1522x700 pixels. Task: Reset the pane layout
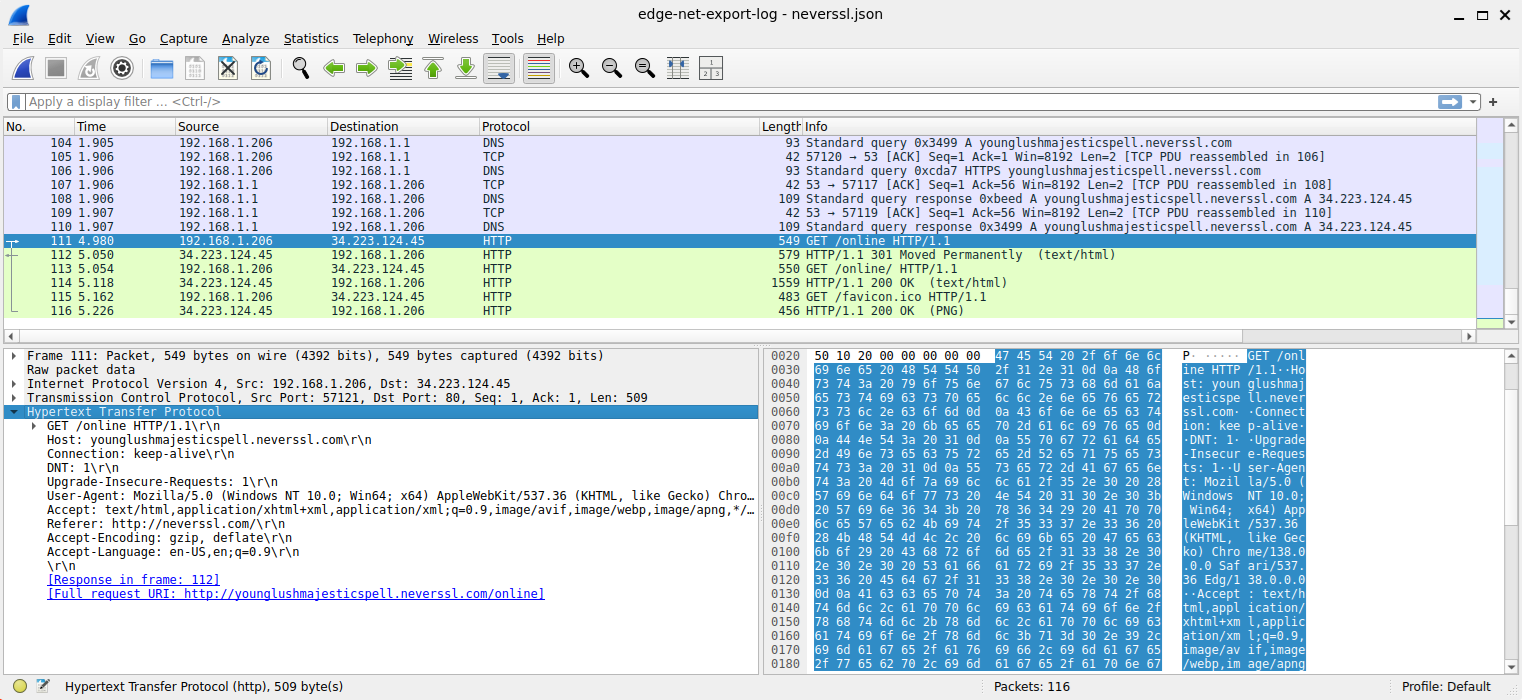click(710, 68)
